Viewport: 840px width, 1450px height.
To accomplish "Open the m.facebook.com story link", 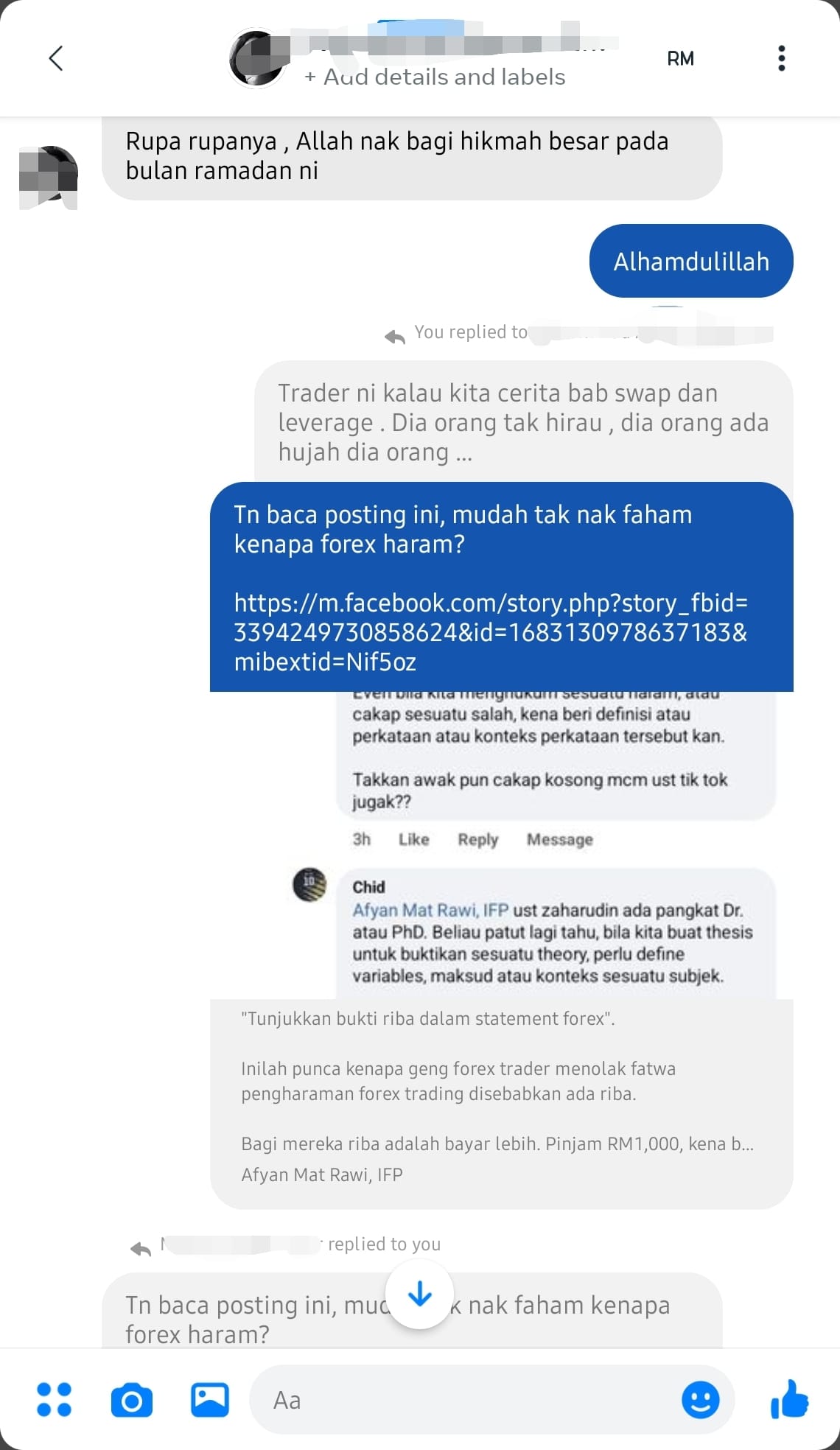I will click(491, 632).
